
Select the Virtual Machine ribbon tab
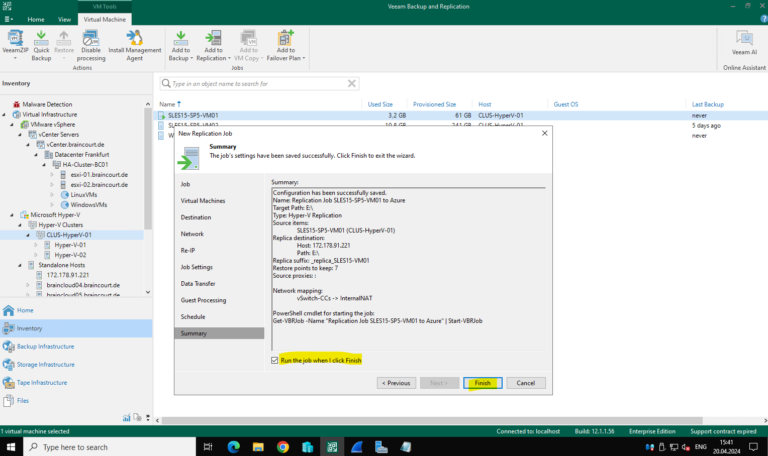(x=104, y=20)
